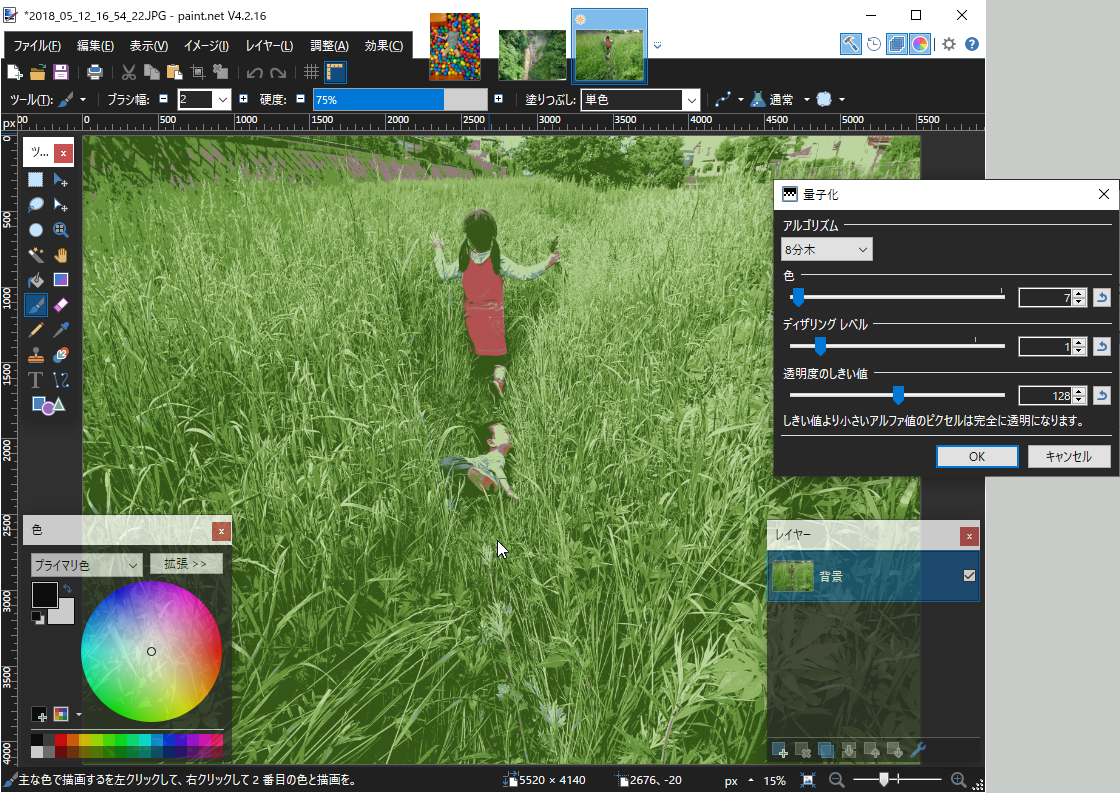Select the Text tool
This screenshot has height=793, width=1120.
tap(36, 380)
